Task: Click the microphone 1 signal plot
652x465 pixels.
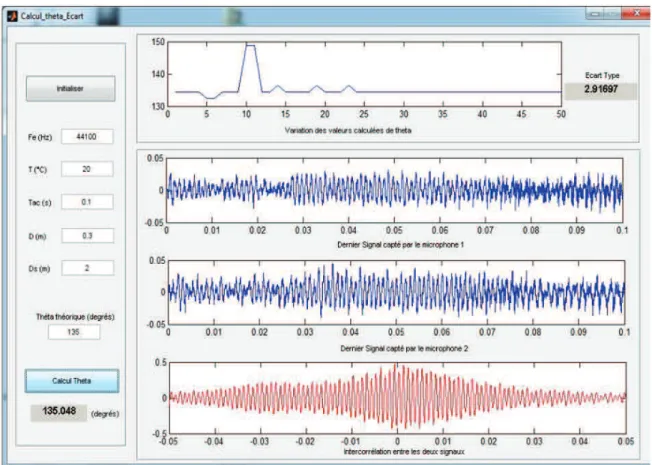Action: click(394, 190)
